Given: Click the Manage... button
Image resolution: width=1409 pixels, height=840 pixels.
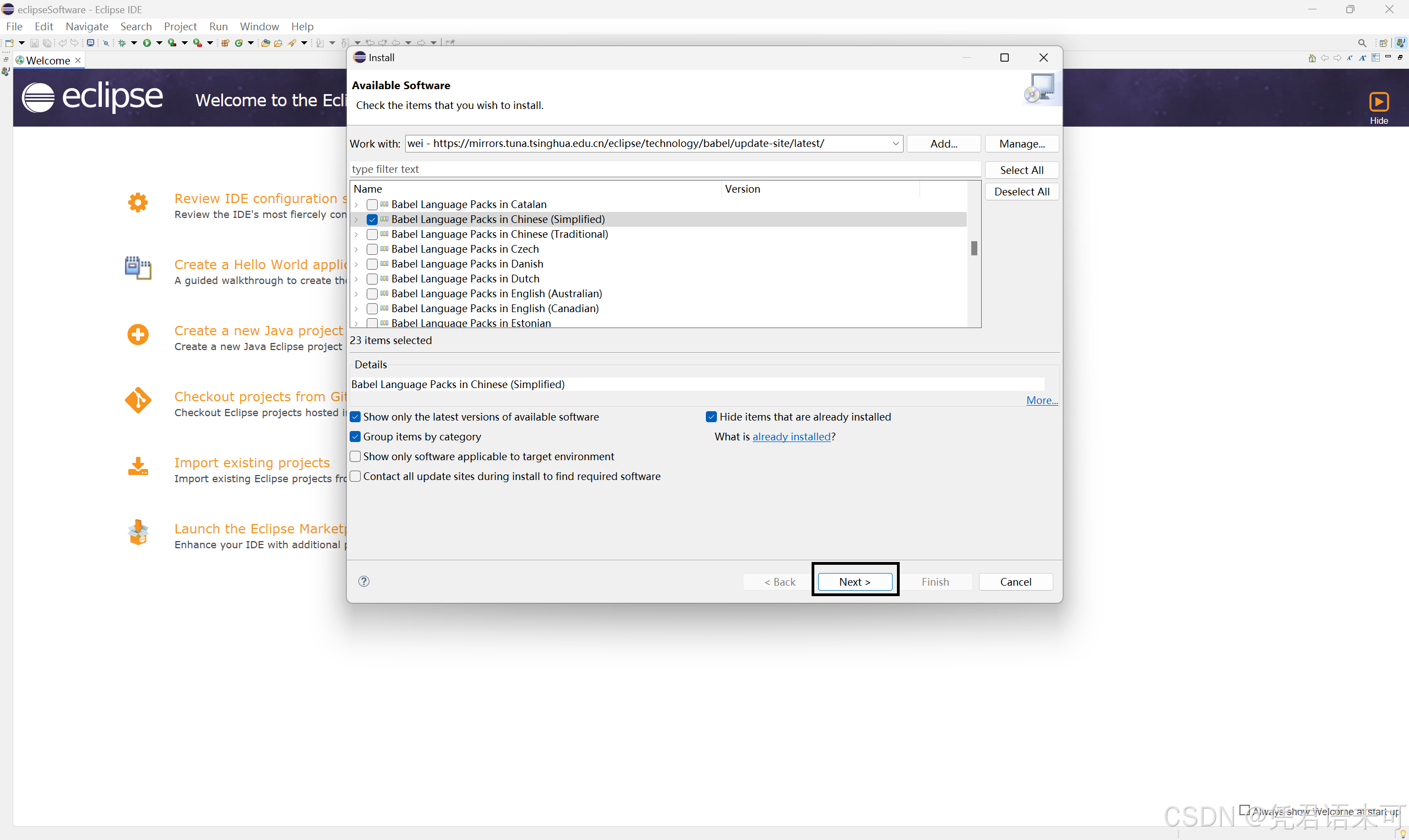Looking at the screenshot, I should coord(1022,144).
